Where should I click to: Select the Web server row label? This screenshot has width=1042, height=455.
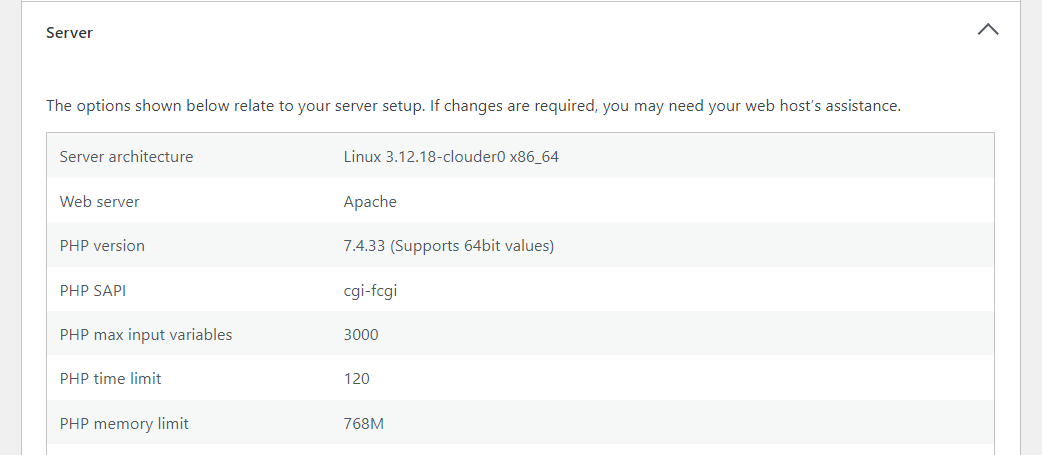pyautogui.click(x=100, y=201)
